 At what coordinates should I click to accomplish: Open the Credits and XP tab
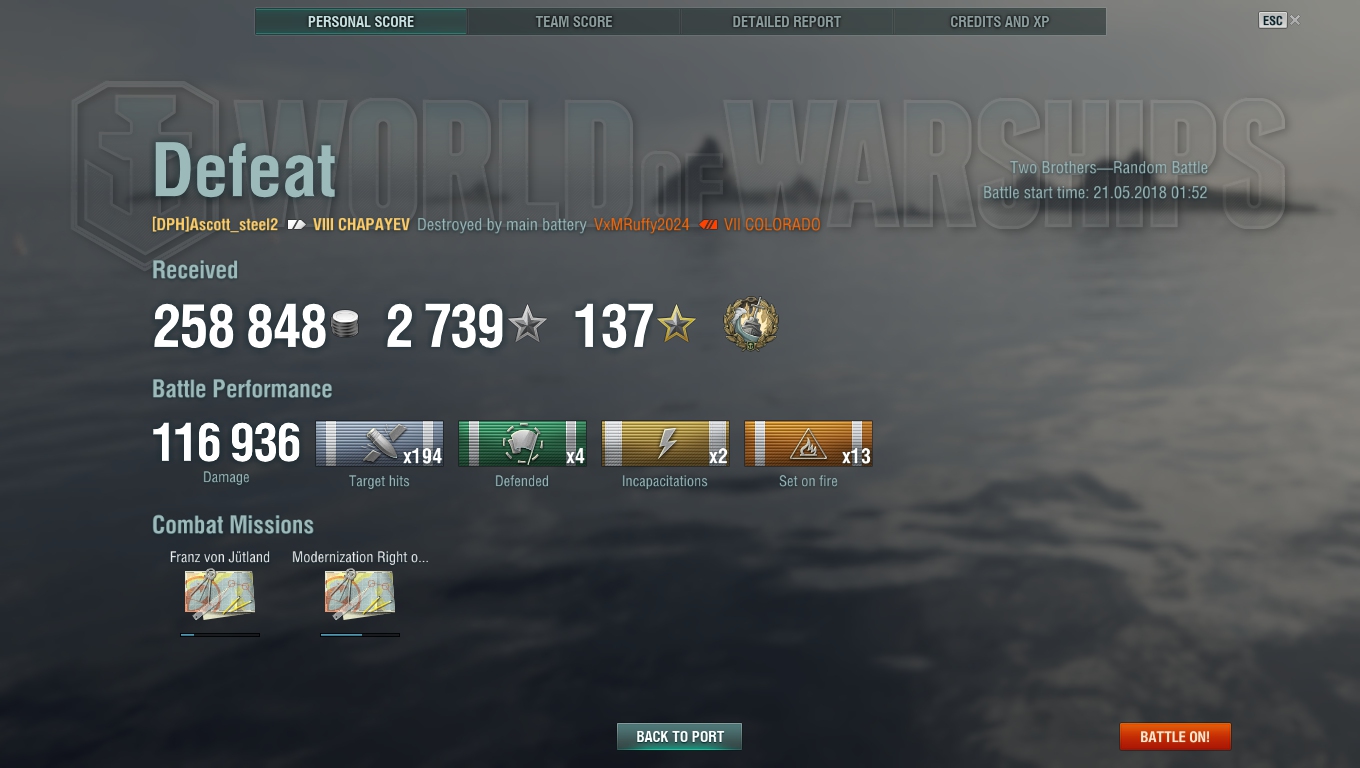coord(999,21)
